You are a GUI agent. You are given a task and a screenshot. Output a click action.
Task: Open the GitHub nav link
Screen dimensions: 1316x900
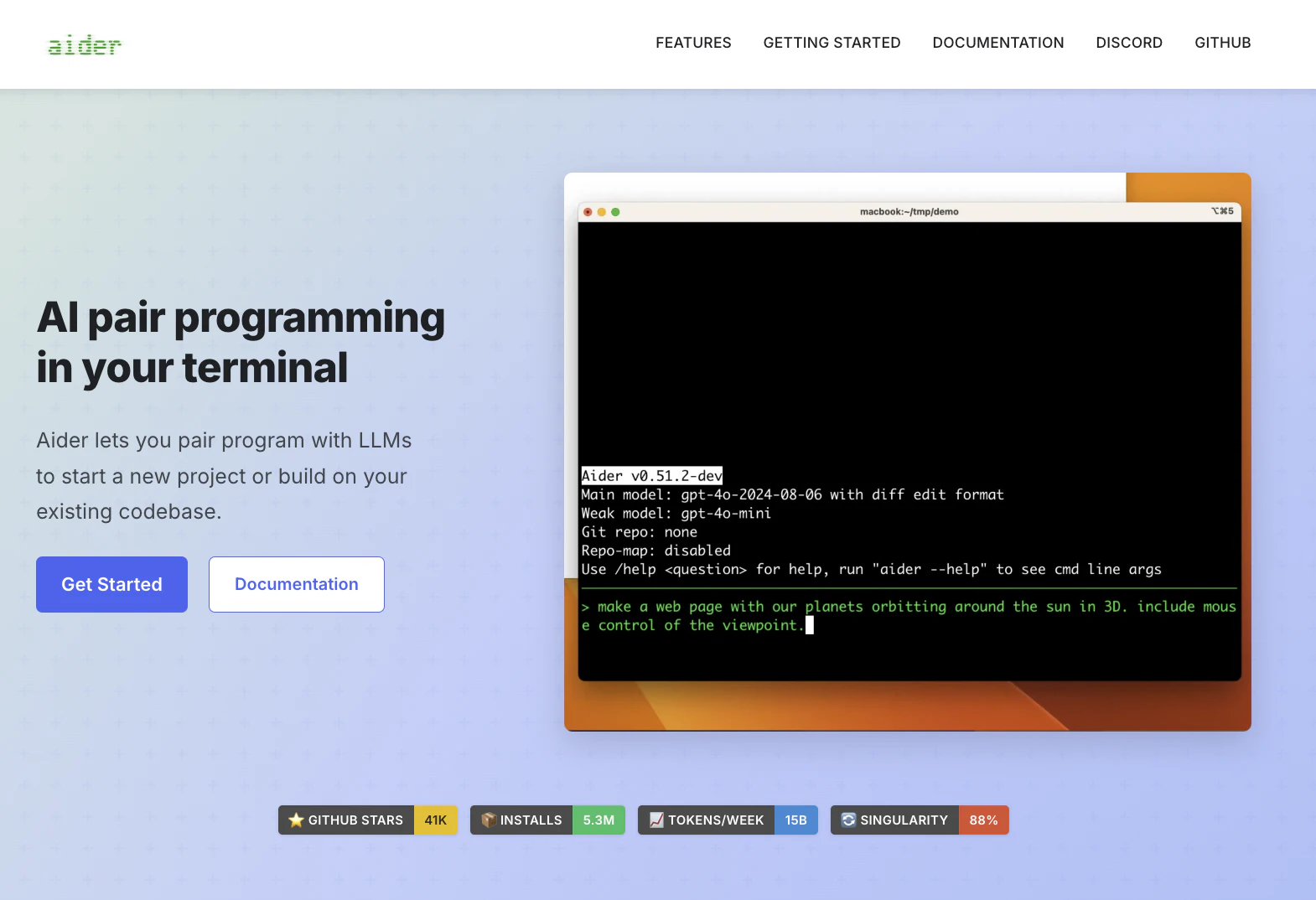tap(1223, 43)
